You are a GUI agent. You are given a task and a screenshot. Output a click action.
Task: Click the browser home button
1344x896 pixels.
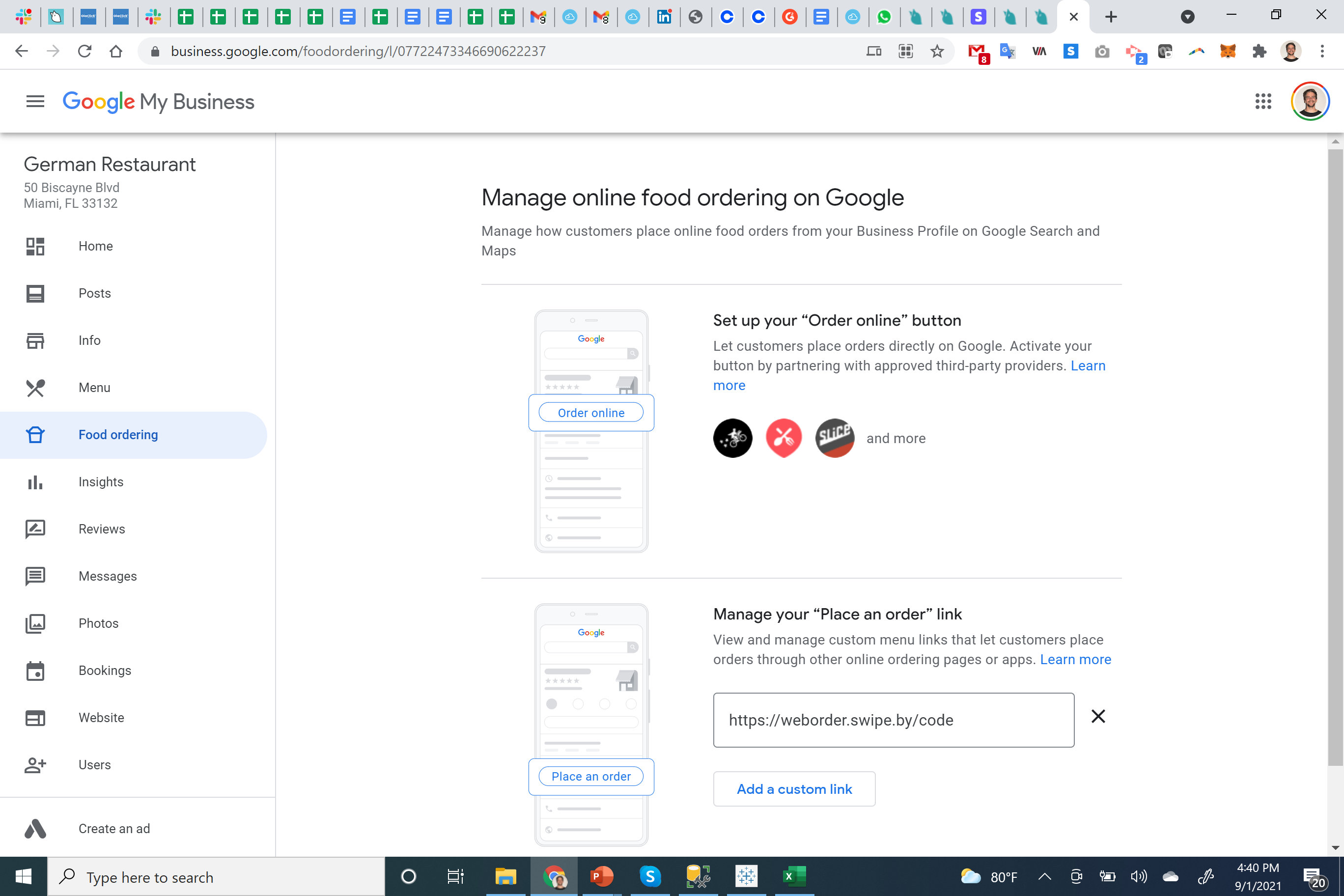coord(116,52)
